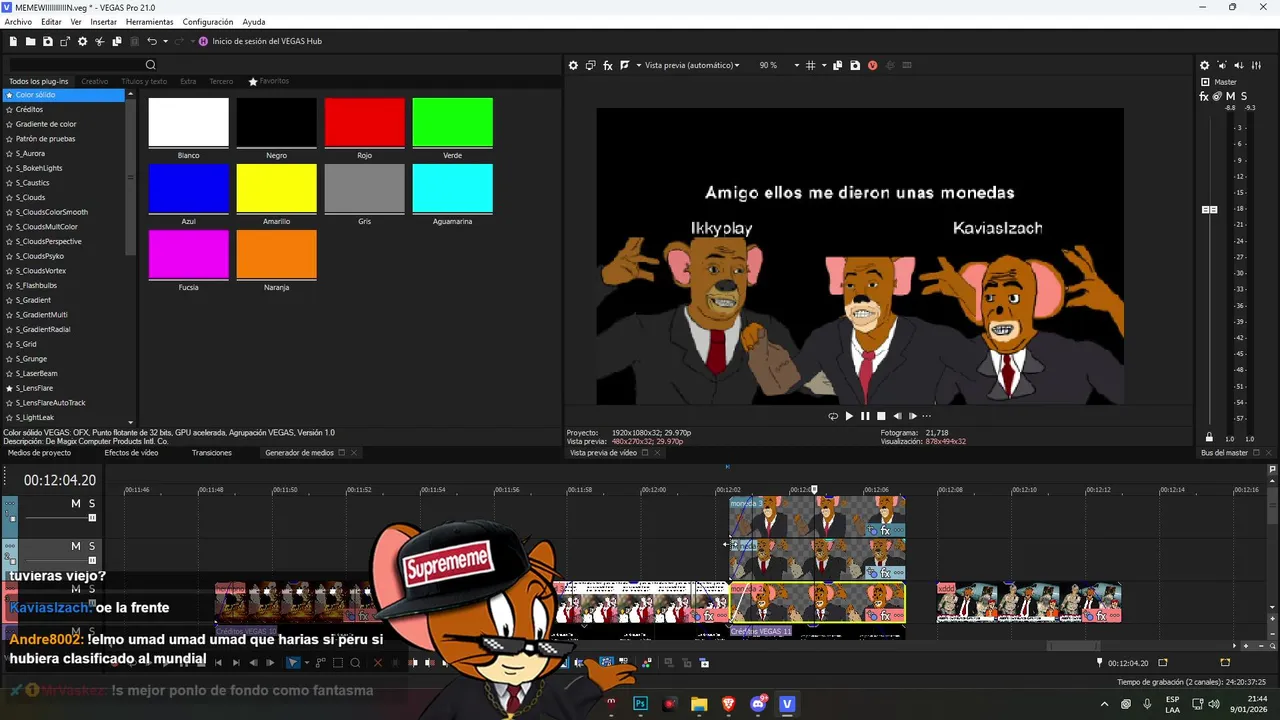The height and width of the screenshot is (720, 1280).
Task: Save preview snapshot to file
Action: pos(855,65)
